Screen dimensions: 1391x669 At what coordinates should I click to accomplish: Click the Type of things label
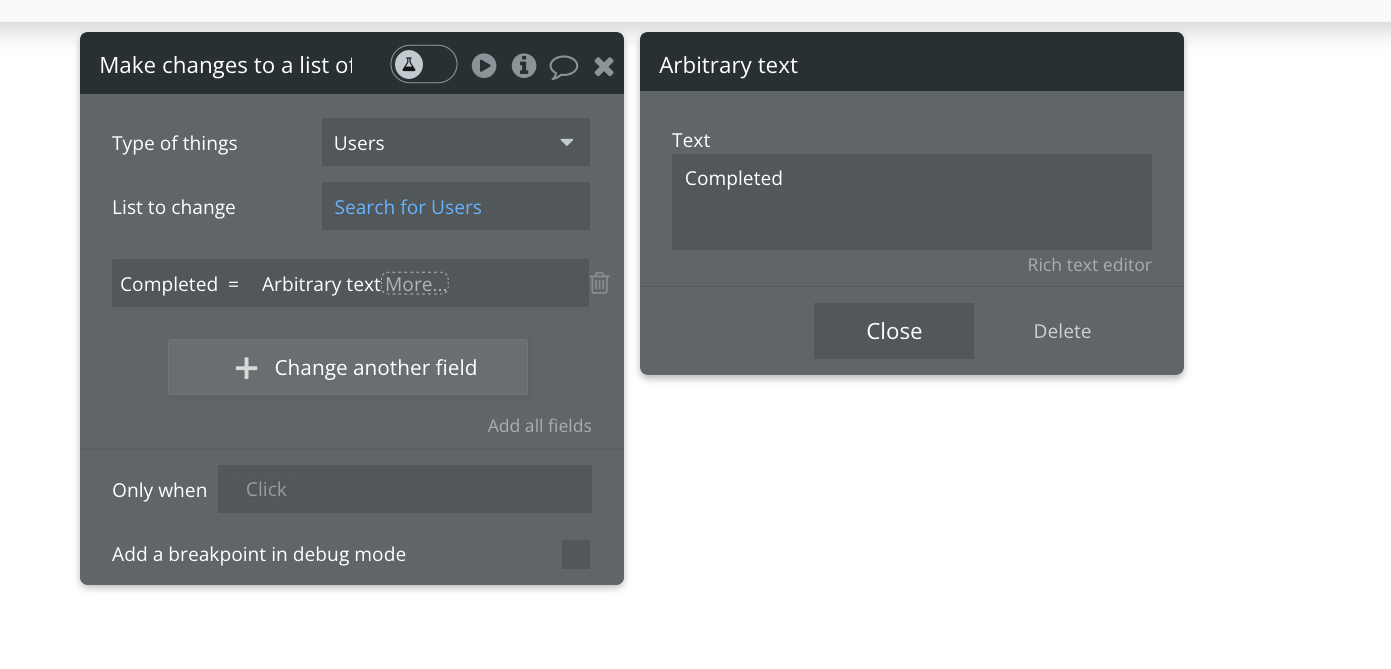[175, 143]
